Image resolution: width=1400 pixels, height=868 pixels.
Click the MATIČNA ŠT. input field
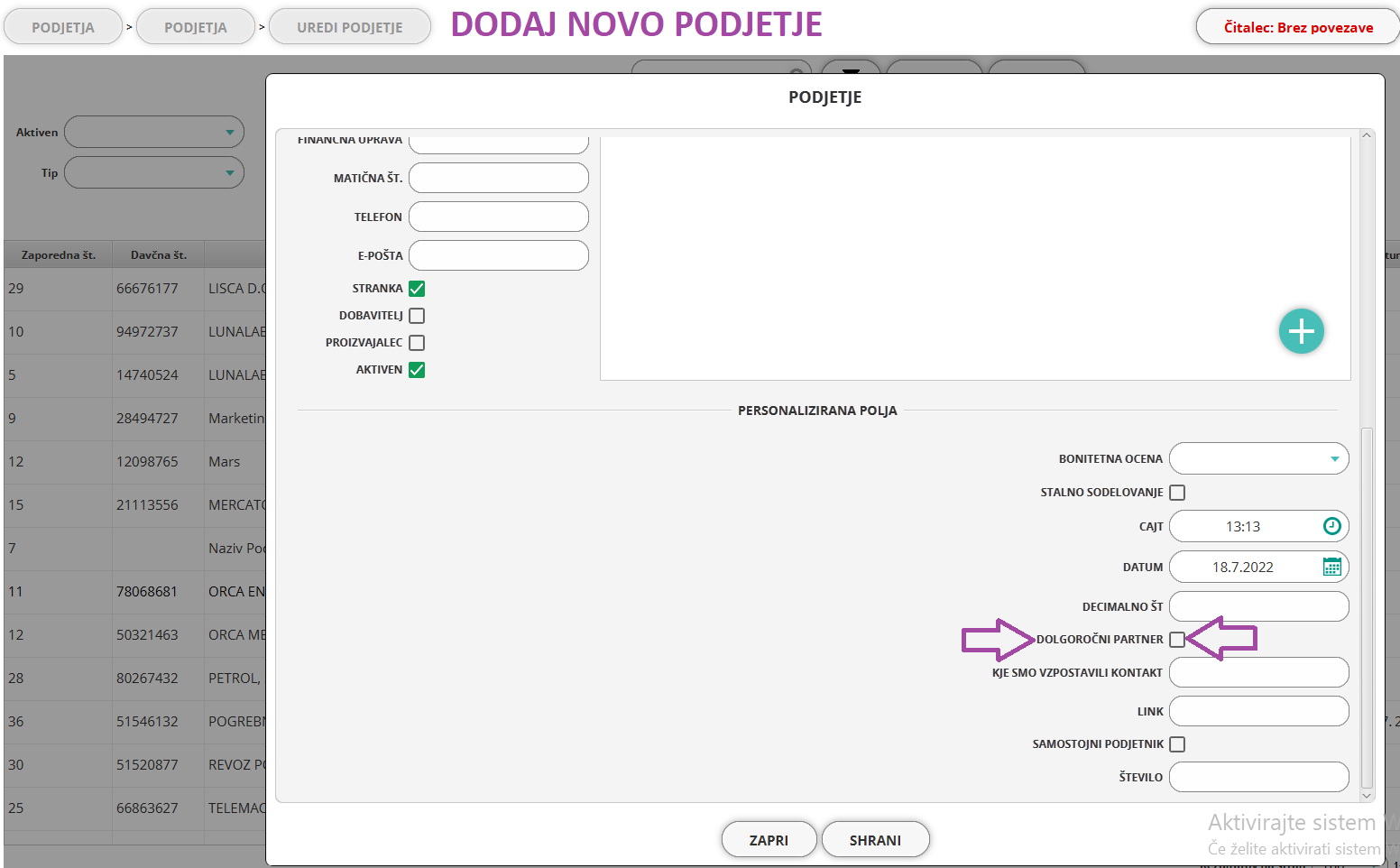click(499, 178)
